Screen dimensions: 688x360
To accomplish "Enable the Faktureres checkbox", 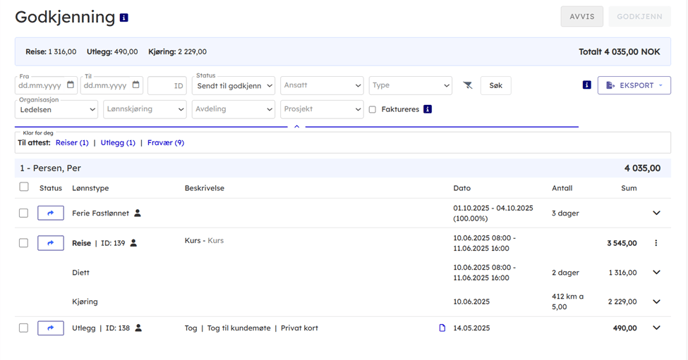I will point(373,109).
